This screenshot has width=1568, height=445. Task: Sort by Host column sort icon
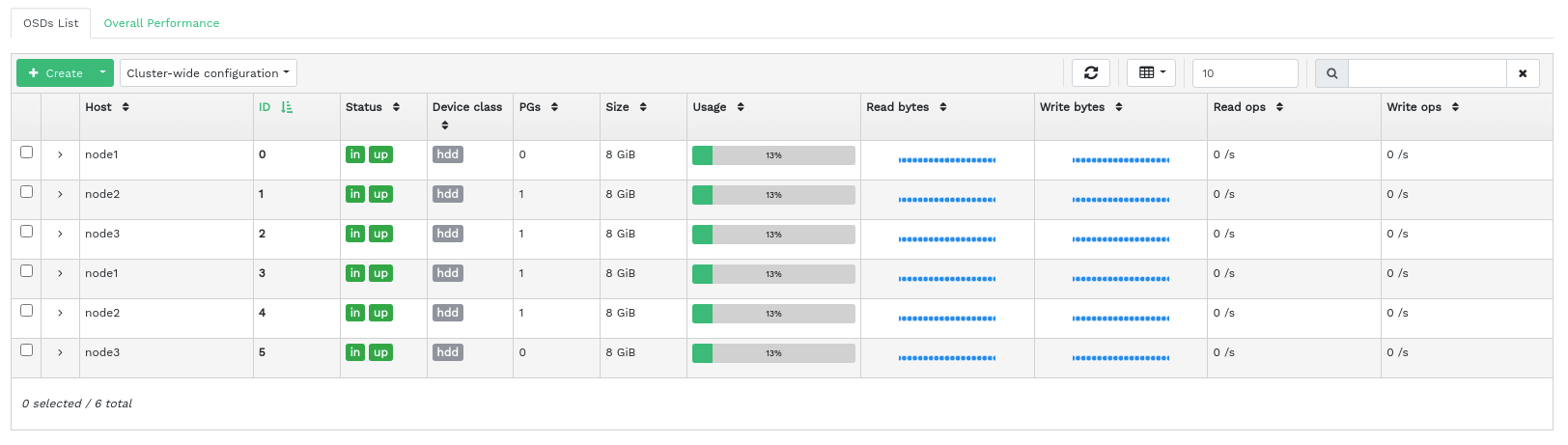(x=126, y=107)
